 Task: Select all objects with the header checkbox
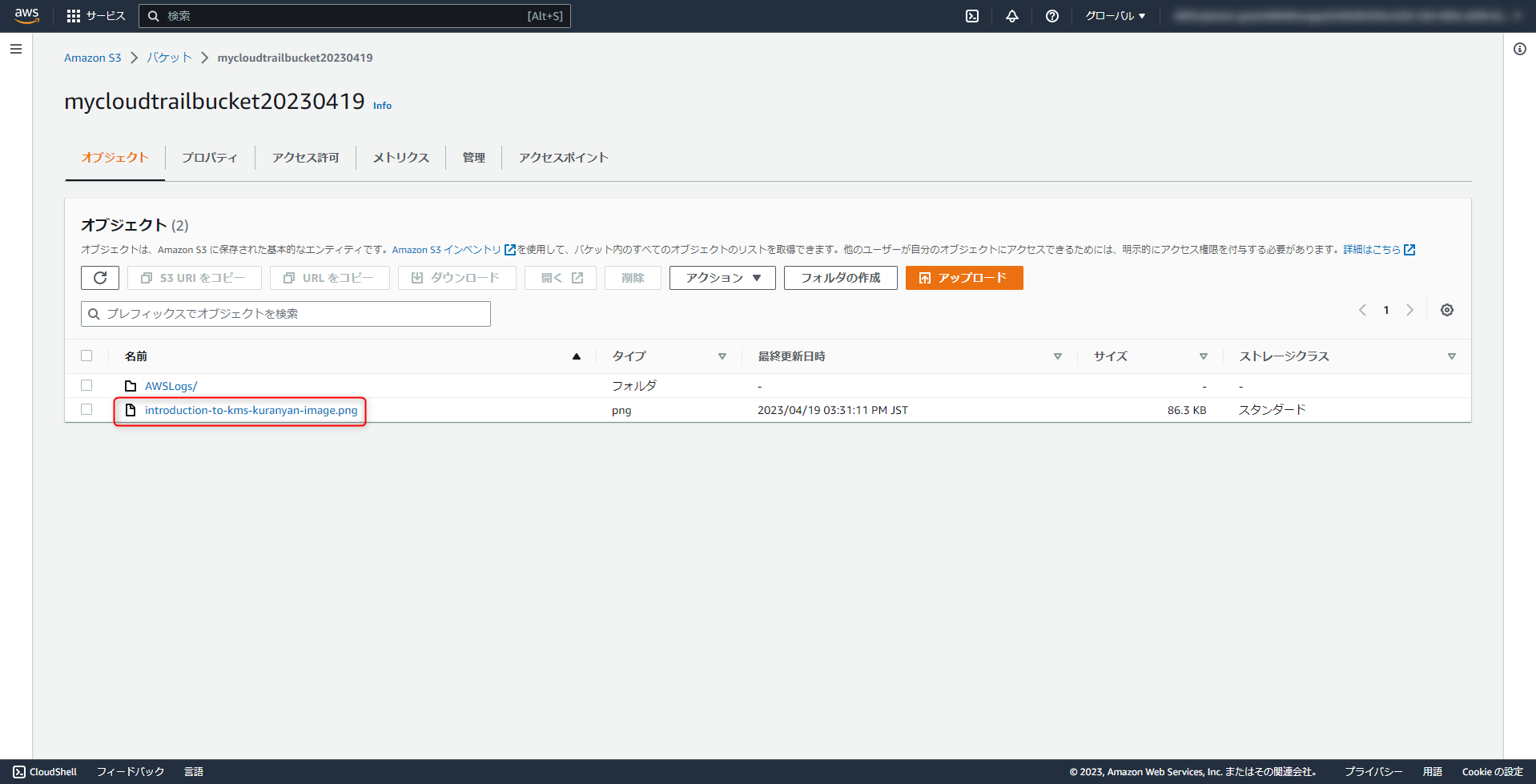click(86, 356)
